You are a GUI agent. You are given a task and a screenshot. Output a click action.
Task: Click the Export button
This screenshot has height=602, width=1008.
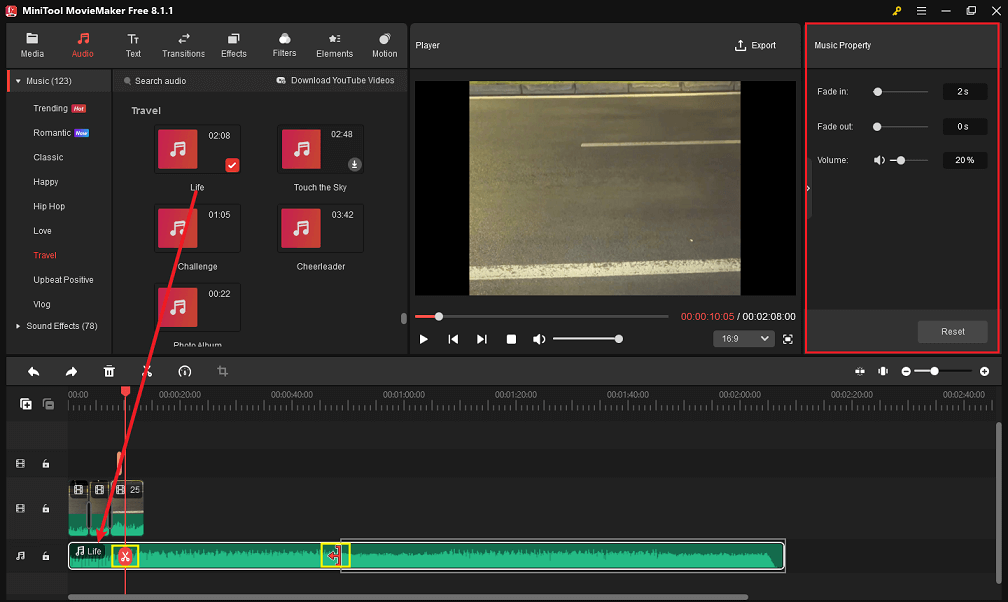coord(755,46)
